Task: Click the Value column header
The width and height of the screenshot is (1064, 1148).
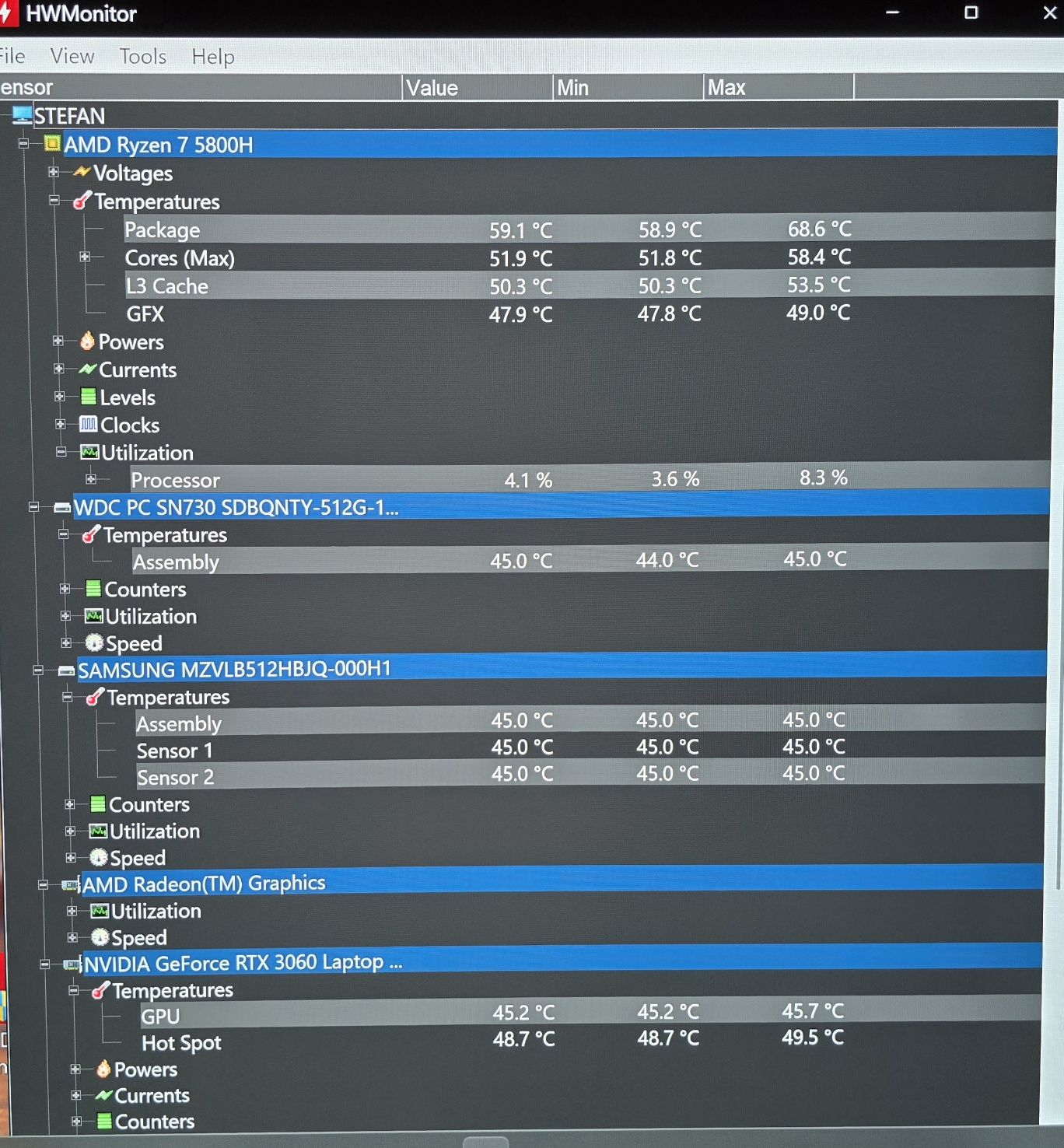Action: [x=478, y=87]
